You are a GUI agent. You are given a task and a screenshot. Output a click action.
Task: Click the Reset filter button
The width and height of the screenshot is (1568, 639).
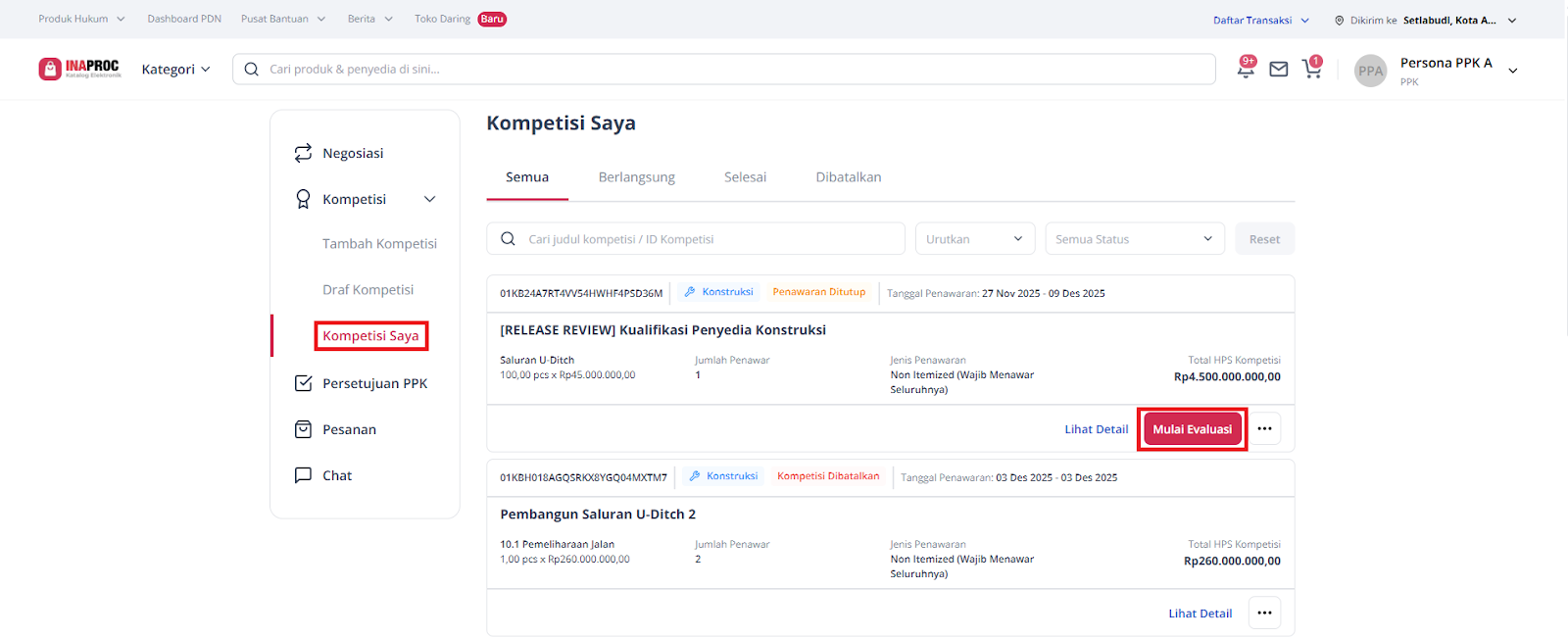(1264, 239)
